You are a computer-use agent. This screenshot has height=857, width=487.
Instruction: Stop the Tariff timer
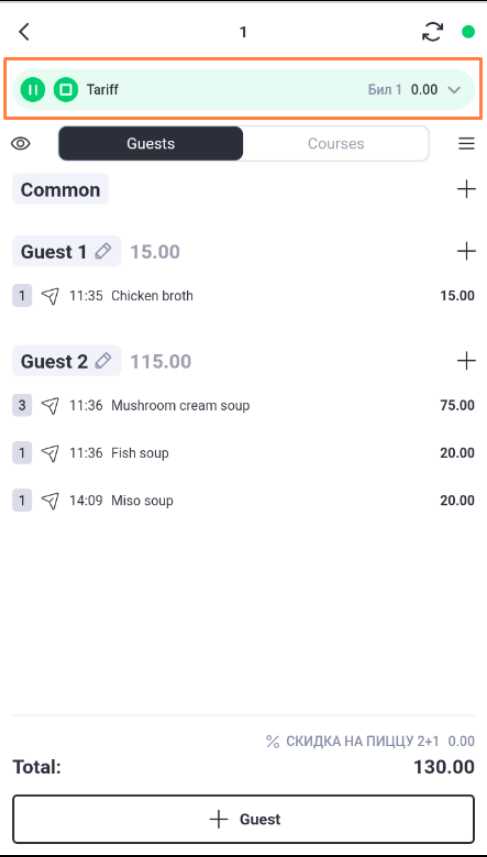(66, 90)
